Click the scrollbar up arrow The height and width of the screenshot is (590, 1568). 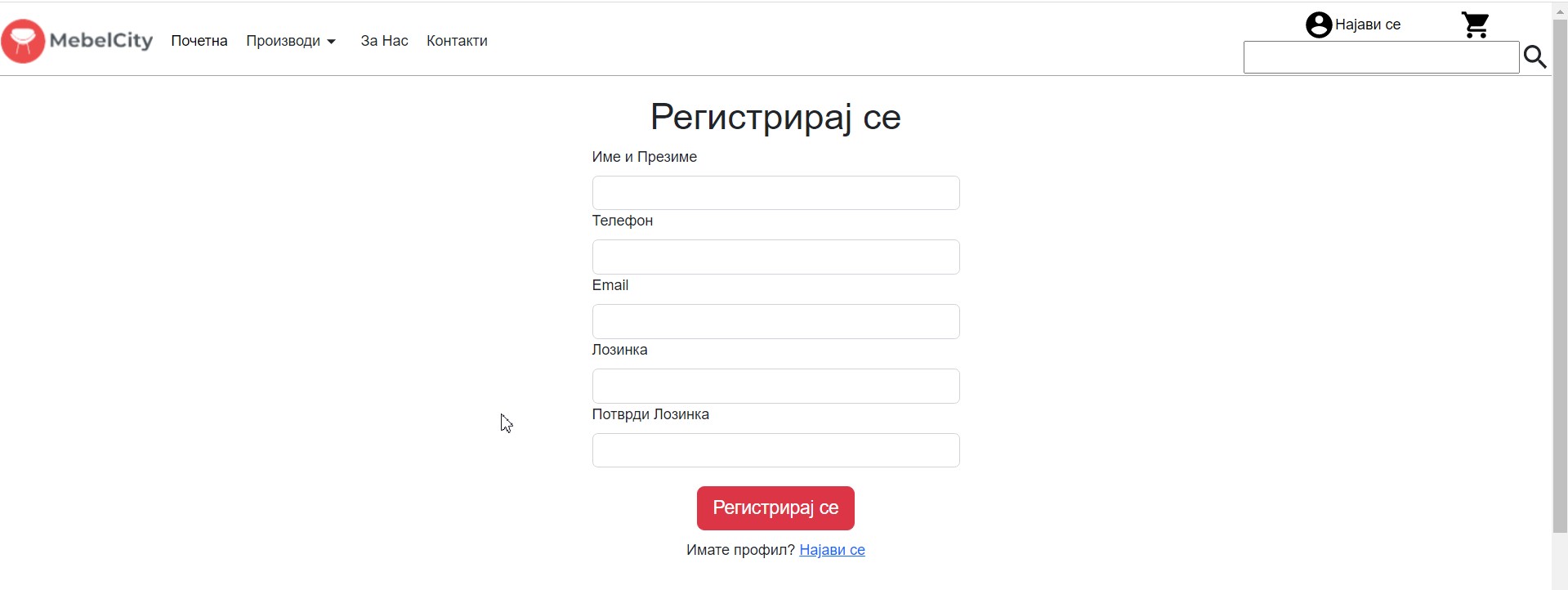(x=1559, y=11)
